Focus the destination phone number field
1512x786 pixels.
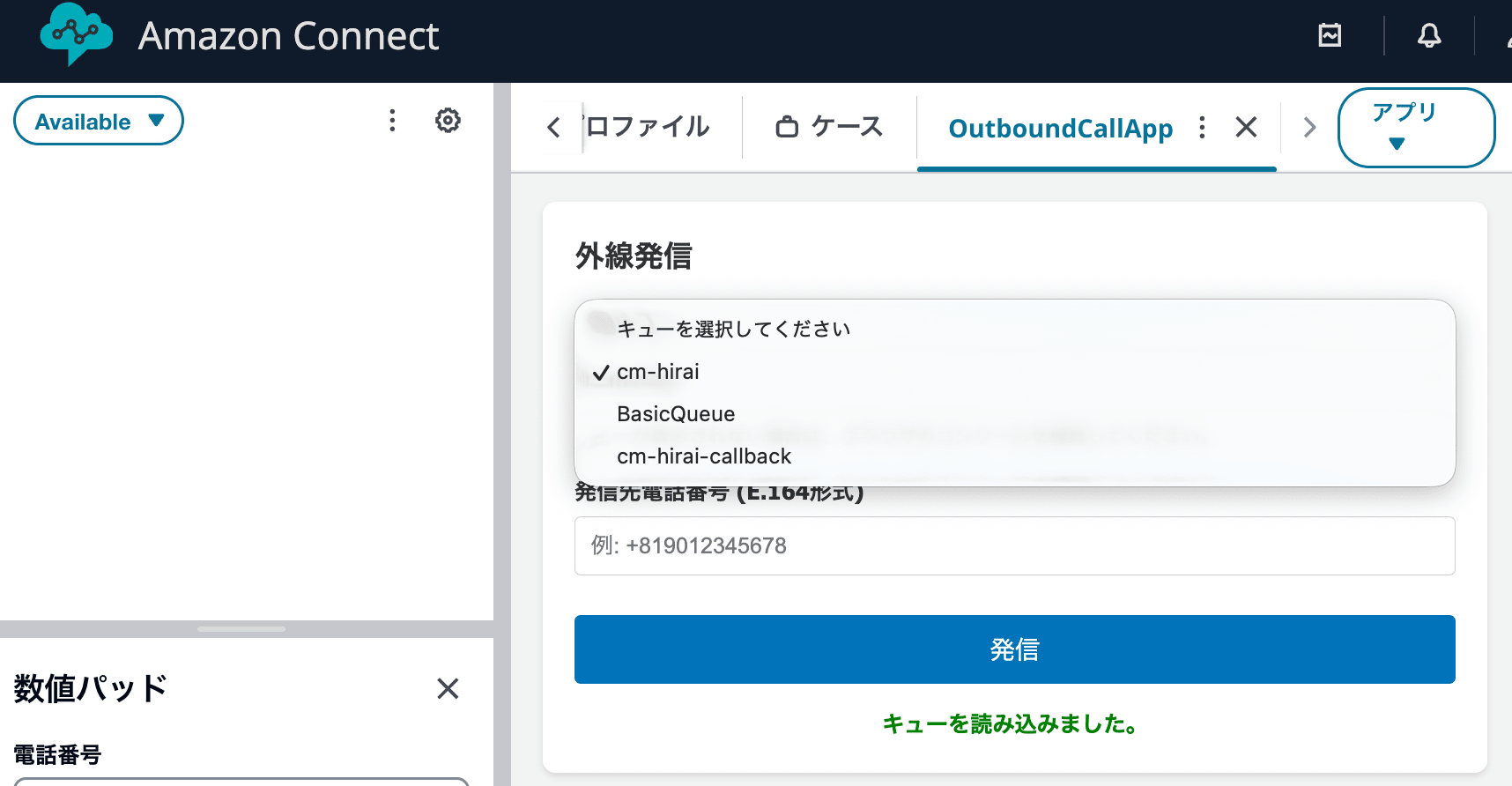[1014, 545]
